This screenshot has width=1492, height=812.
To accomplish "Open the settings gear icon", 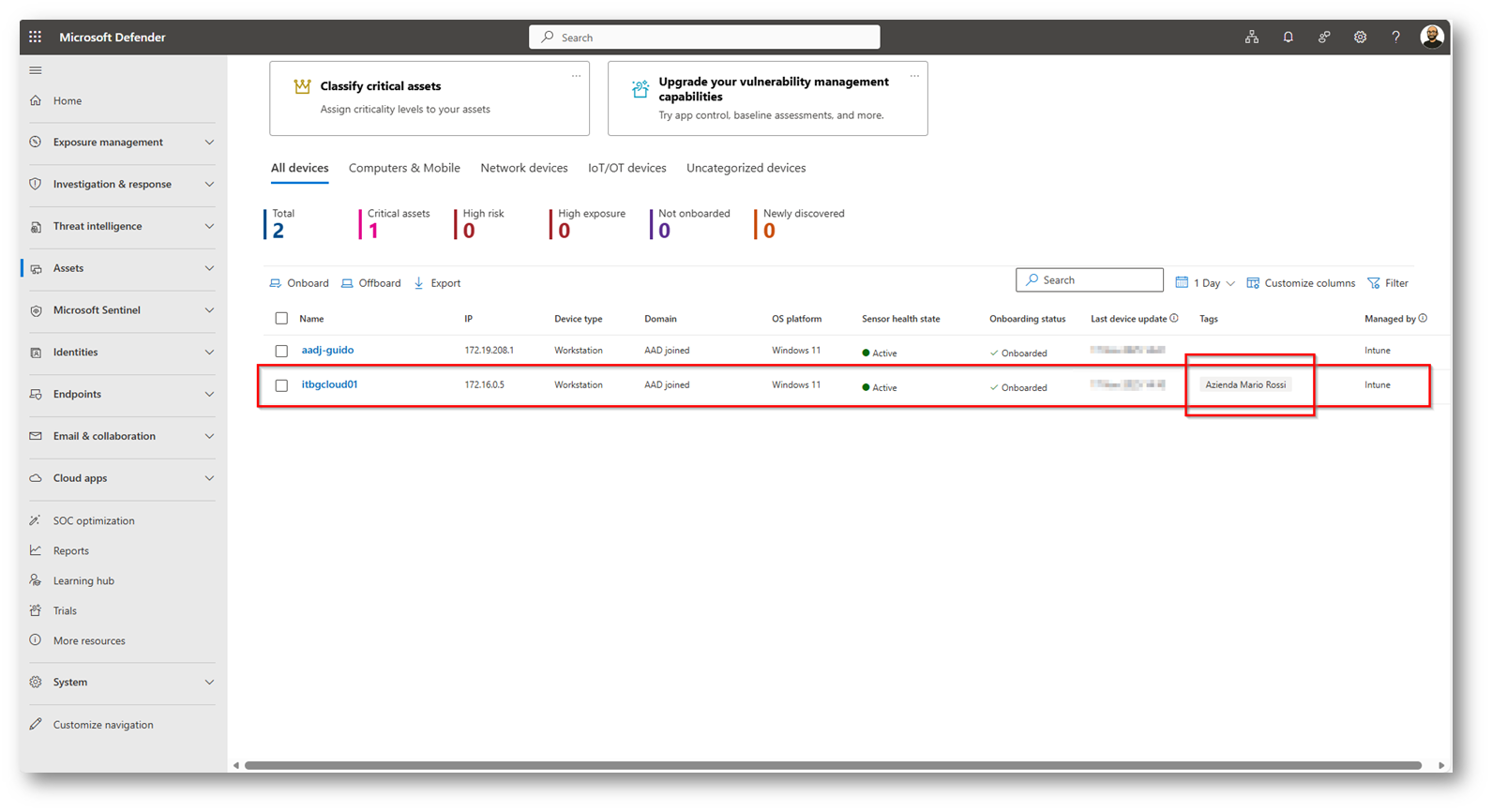I will [1360, 38].
